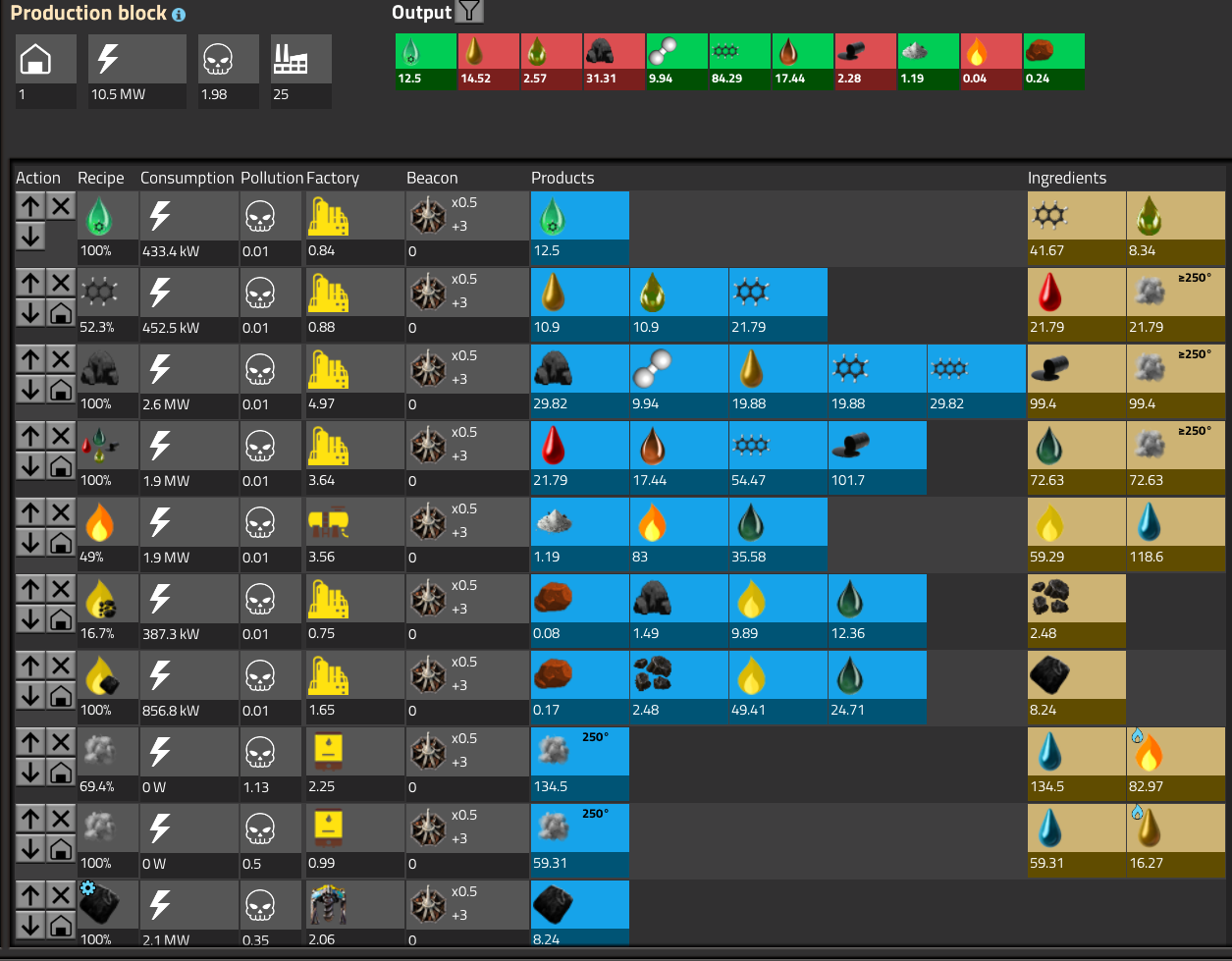Click the steam product showing 134.5
1232x961 pixels.
[x=579, y=752]
